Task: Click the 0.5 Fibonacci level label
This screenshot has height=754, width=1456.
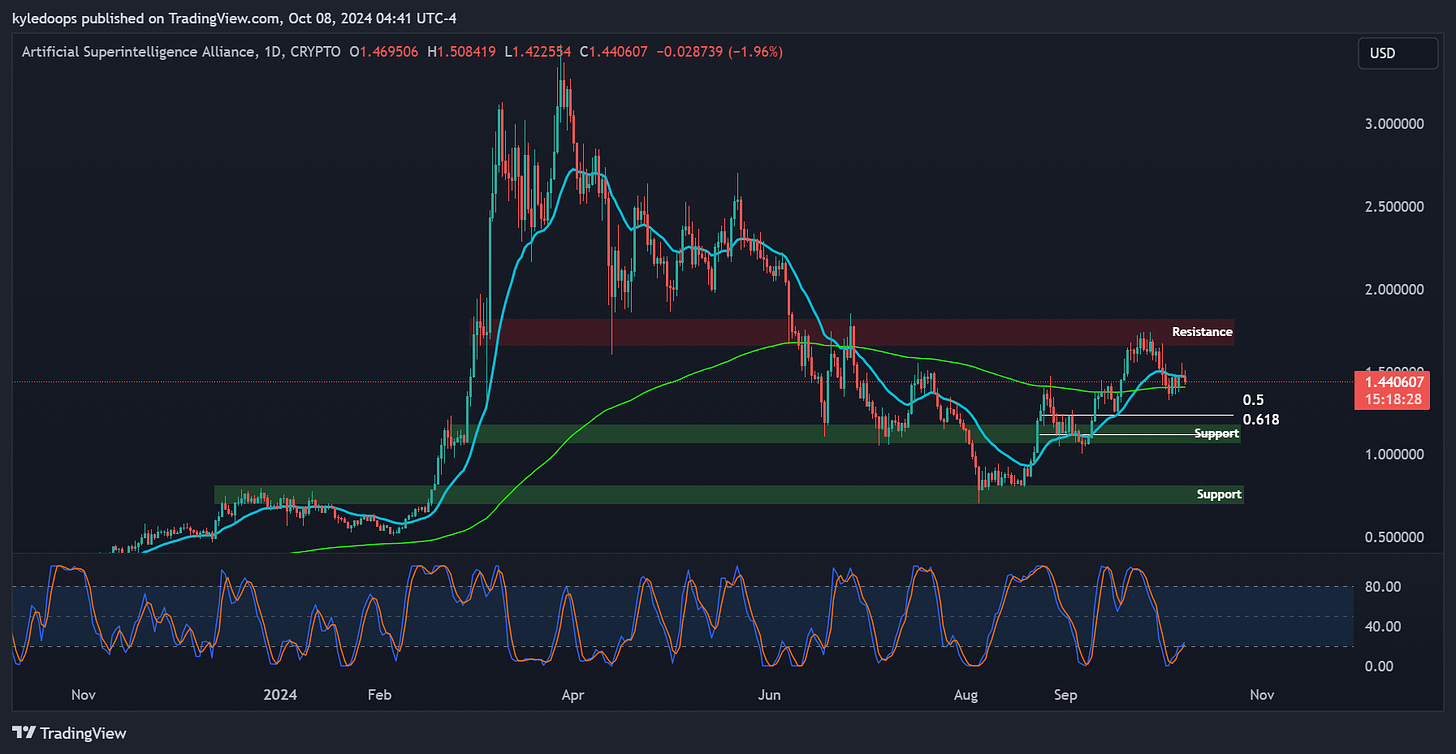Action: click(x=1253, y=400)
